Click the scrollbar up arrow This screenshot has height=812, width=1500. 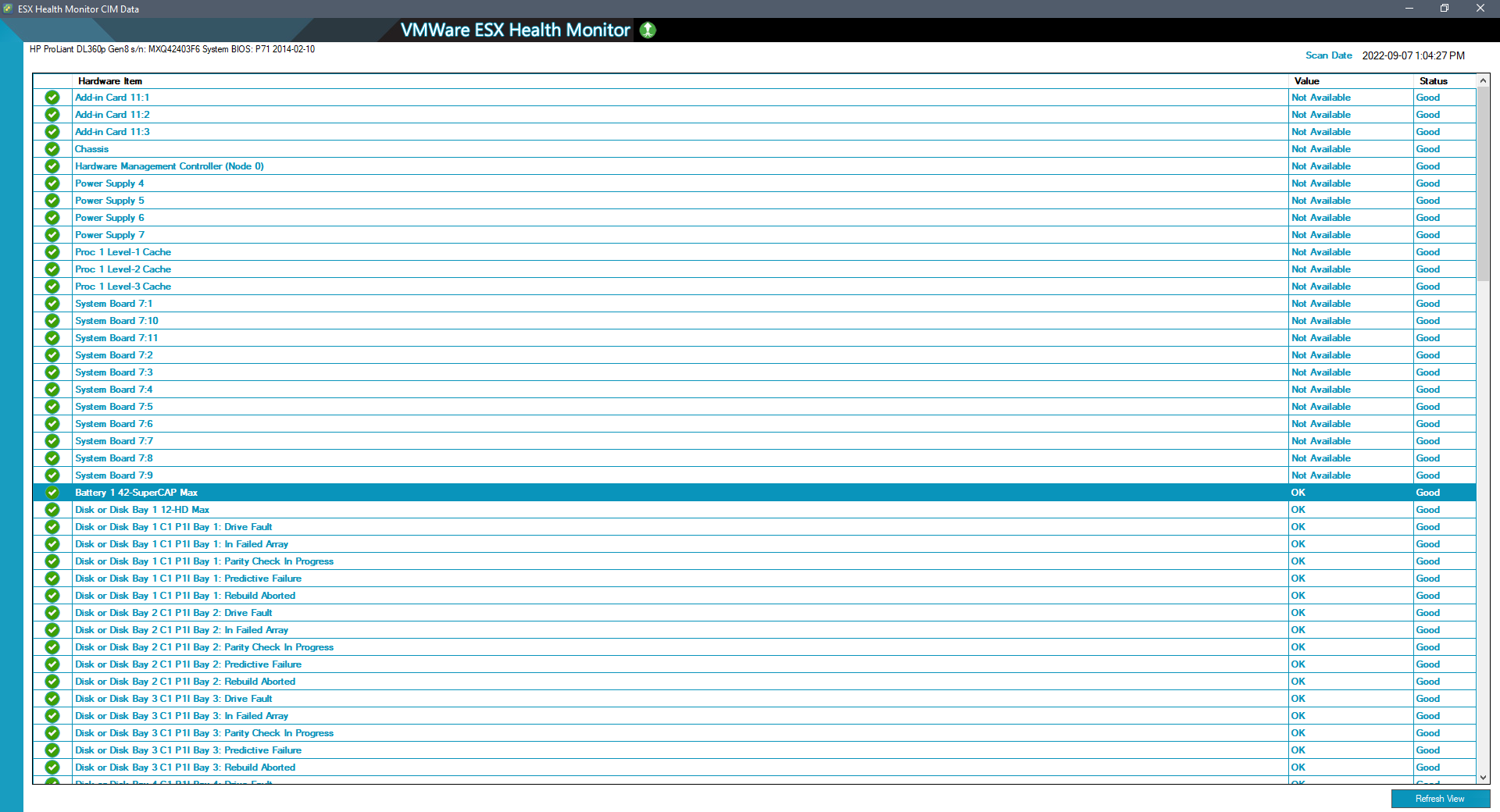click(x=1482, y=80)
